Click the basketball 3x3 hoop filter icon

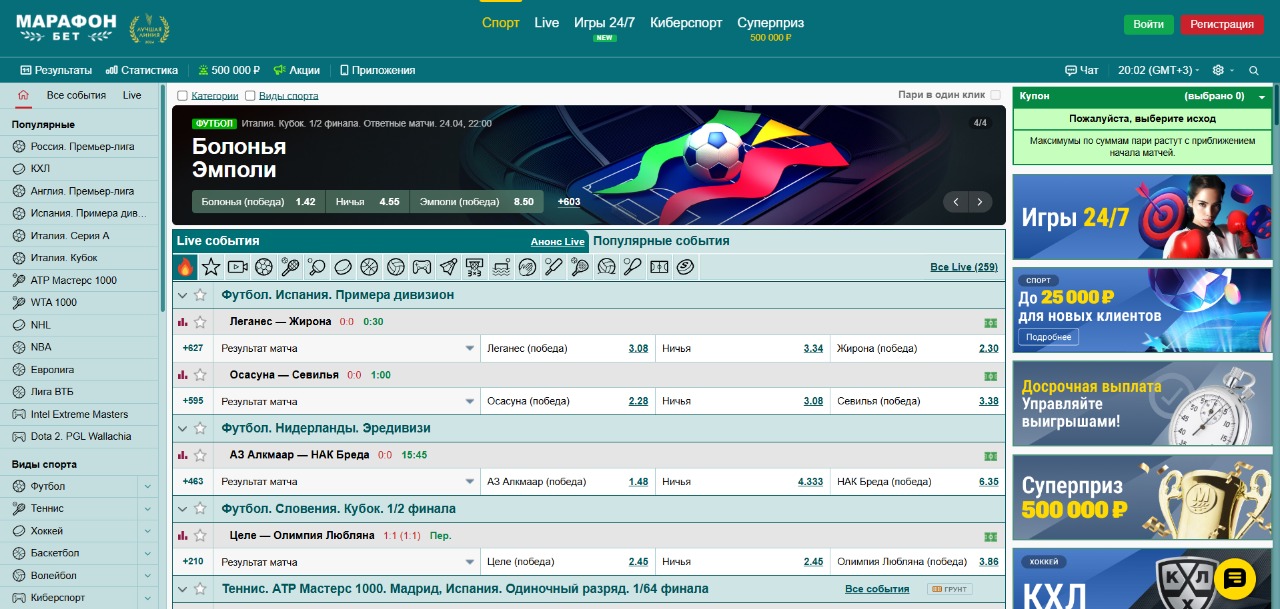pos(474,267)
